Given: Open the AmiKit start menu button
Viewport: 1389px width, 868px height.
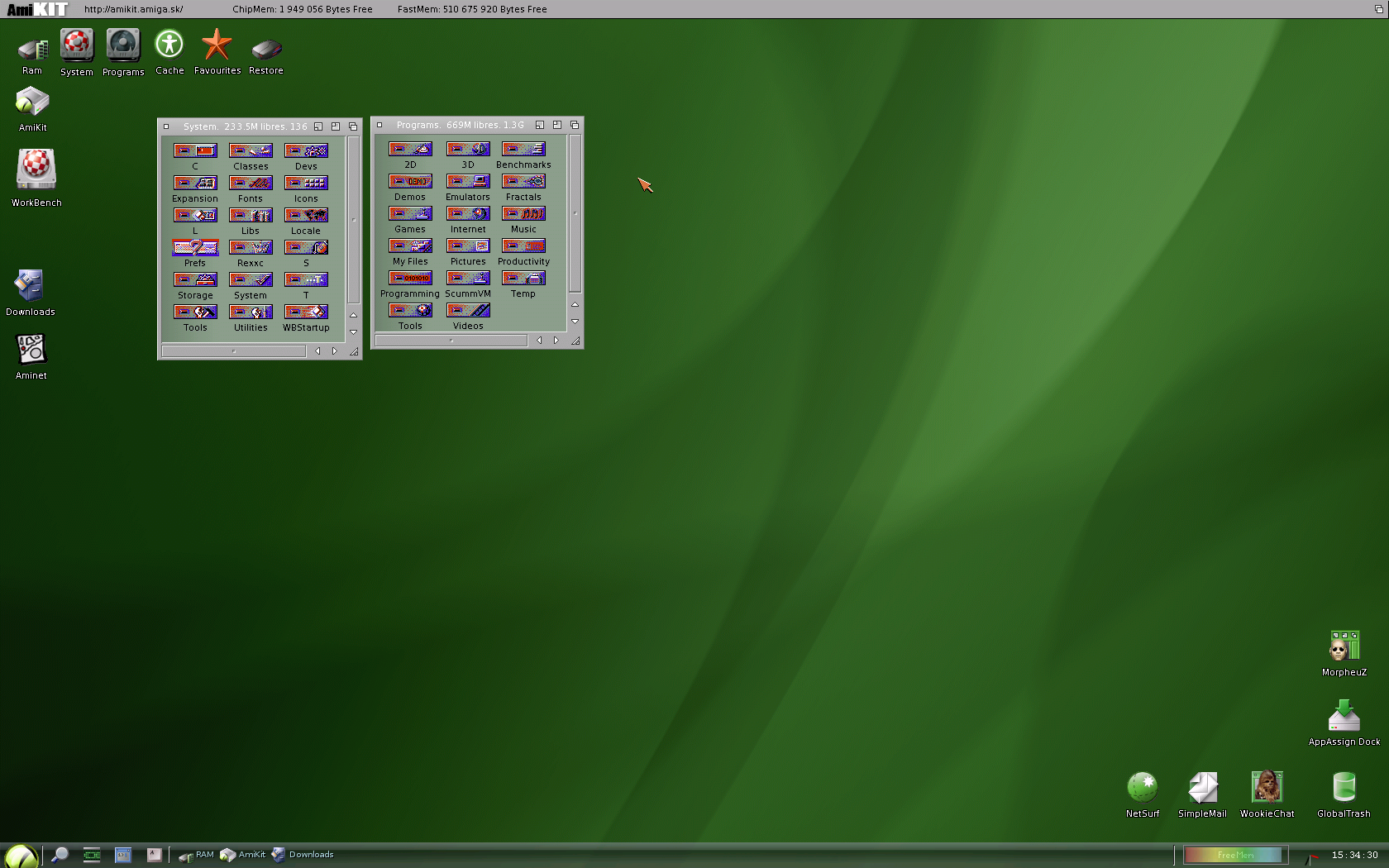Looking at the screenshot, I should [x=20, y=856].
